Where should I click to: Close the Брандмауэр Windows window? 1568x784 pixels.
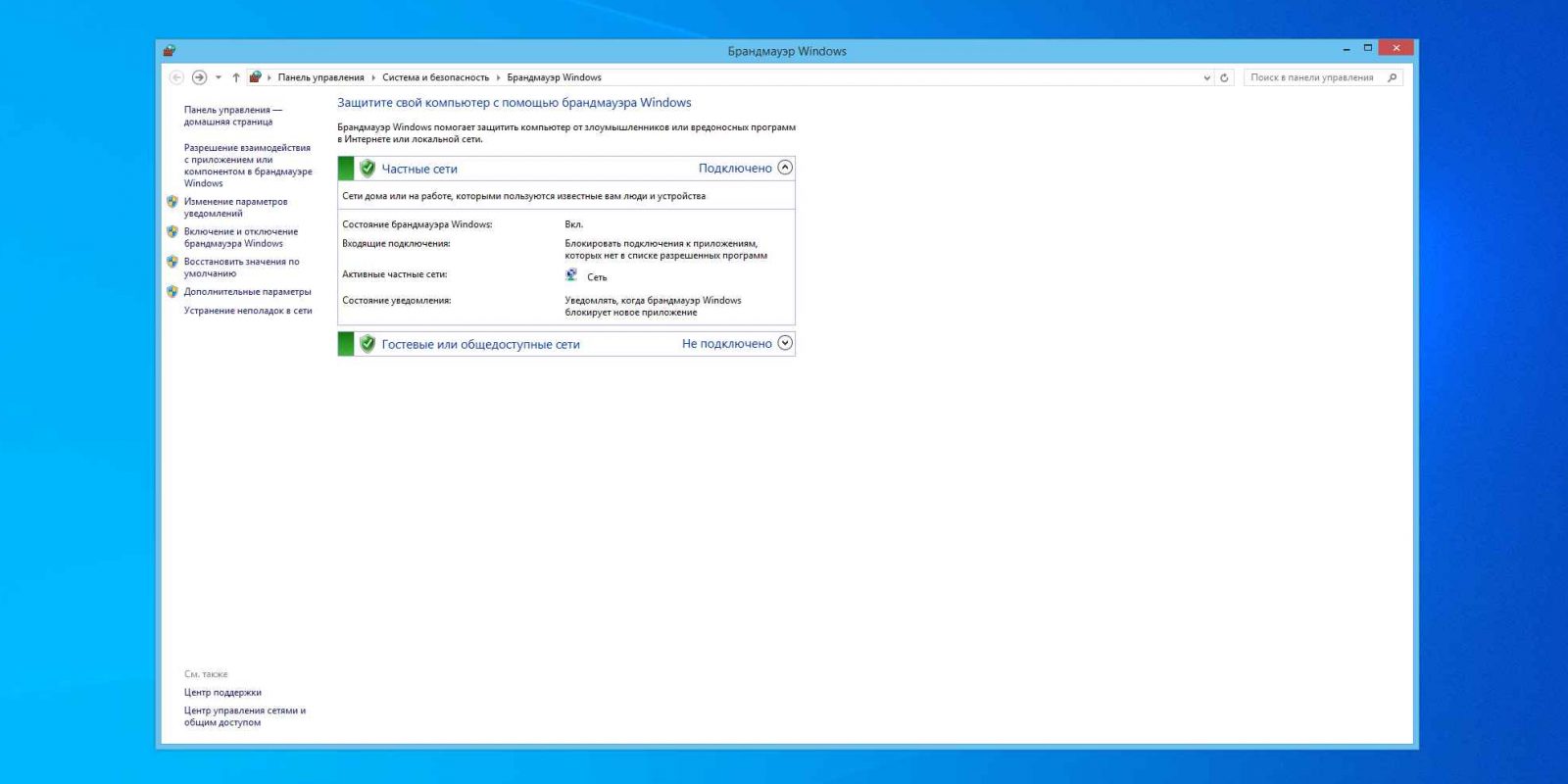pos(1396,47)
